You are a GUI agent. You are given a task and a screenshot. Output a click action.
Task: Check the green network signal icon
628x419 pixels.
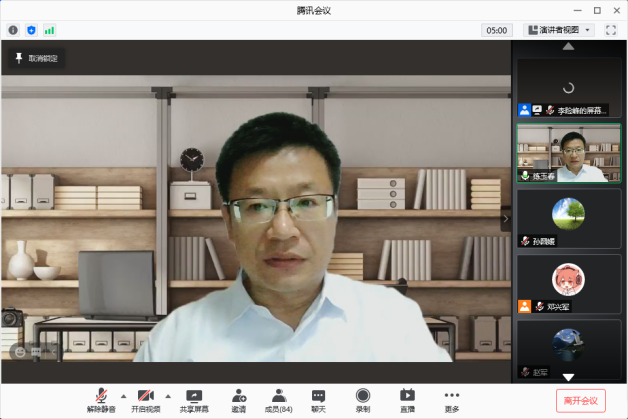point(49,30)
